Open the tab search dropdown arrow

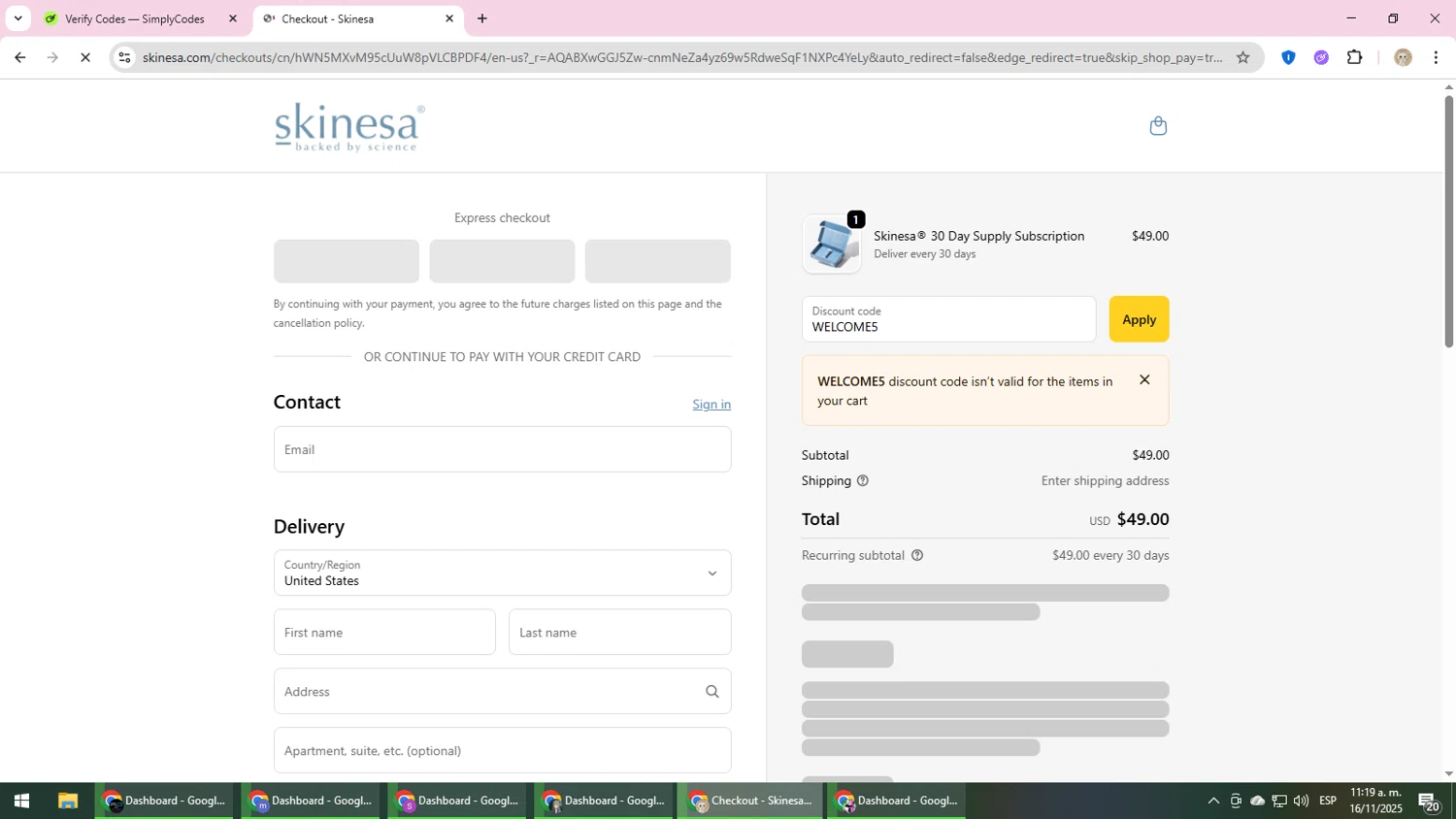pyautogui.click(x=17, y=18)
